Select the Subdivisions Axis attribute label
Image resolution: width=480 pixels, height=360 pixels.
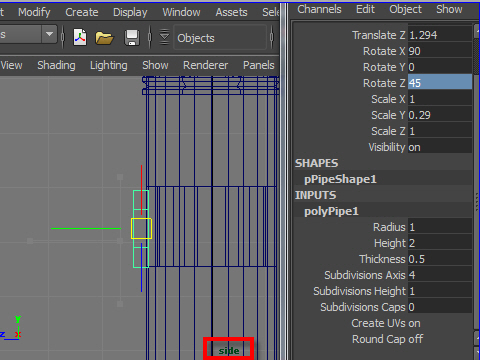[x=365, y=275]
